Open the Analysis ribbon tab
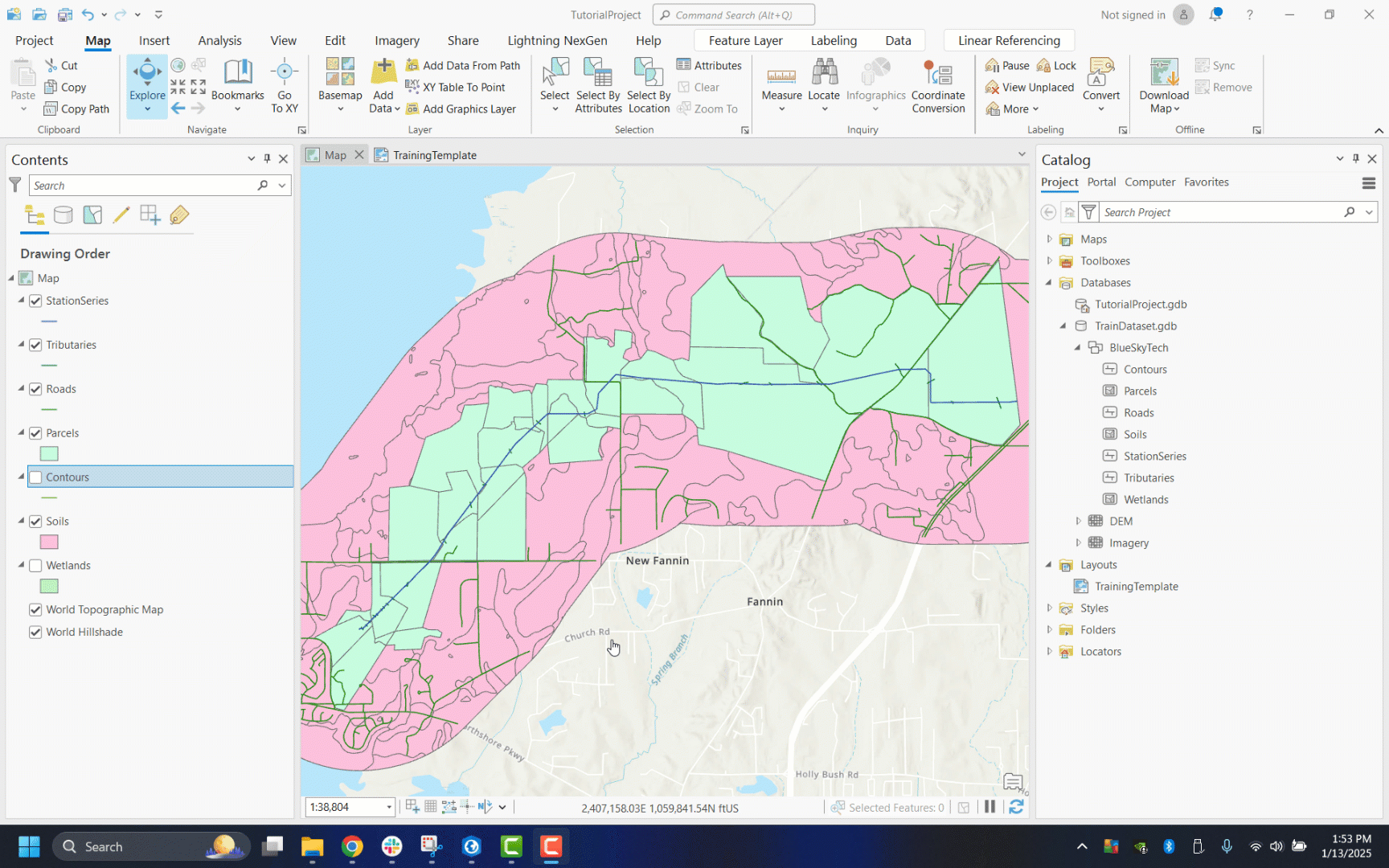This screenshot has width=1389, height=868. tap(219, 41)
